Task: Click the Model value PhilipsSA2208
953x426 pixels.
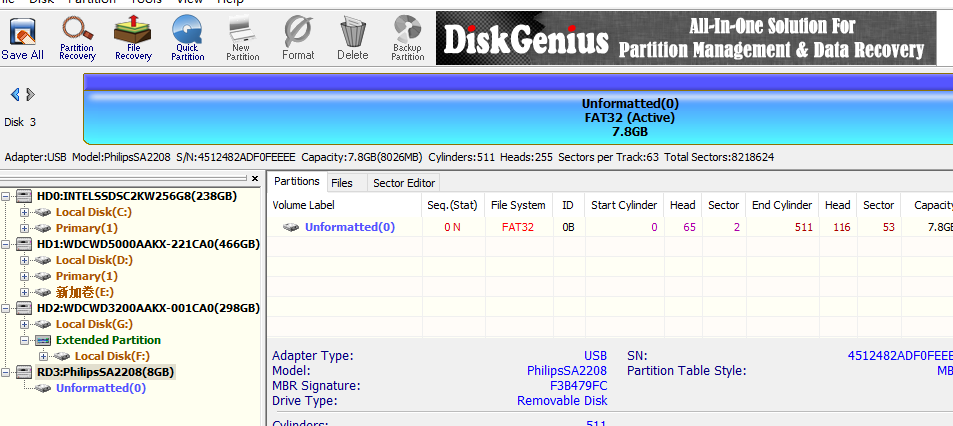Action: pos(566,371)
